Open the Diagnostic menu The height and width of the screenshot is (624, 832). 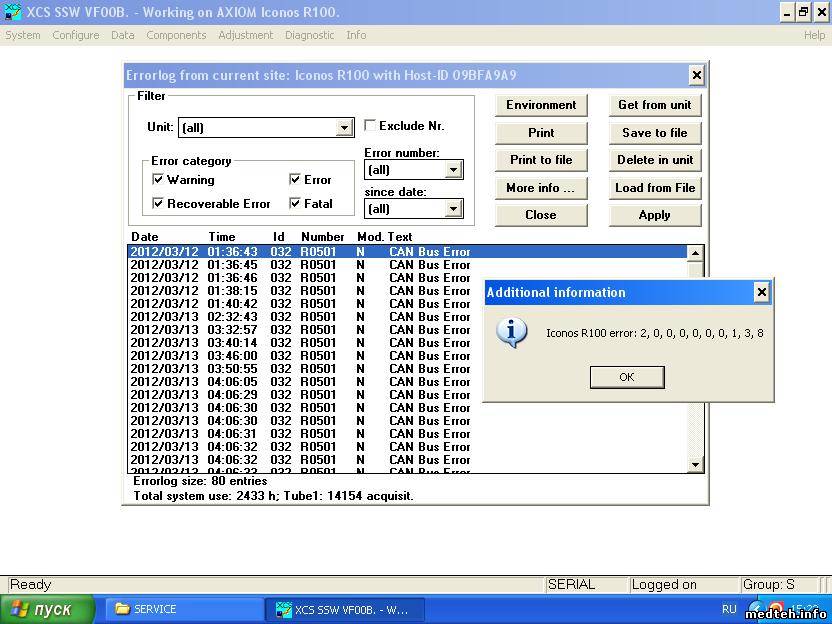(x=309, y=35)
